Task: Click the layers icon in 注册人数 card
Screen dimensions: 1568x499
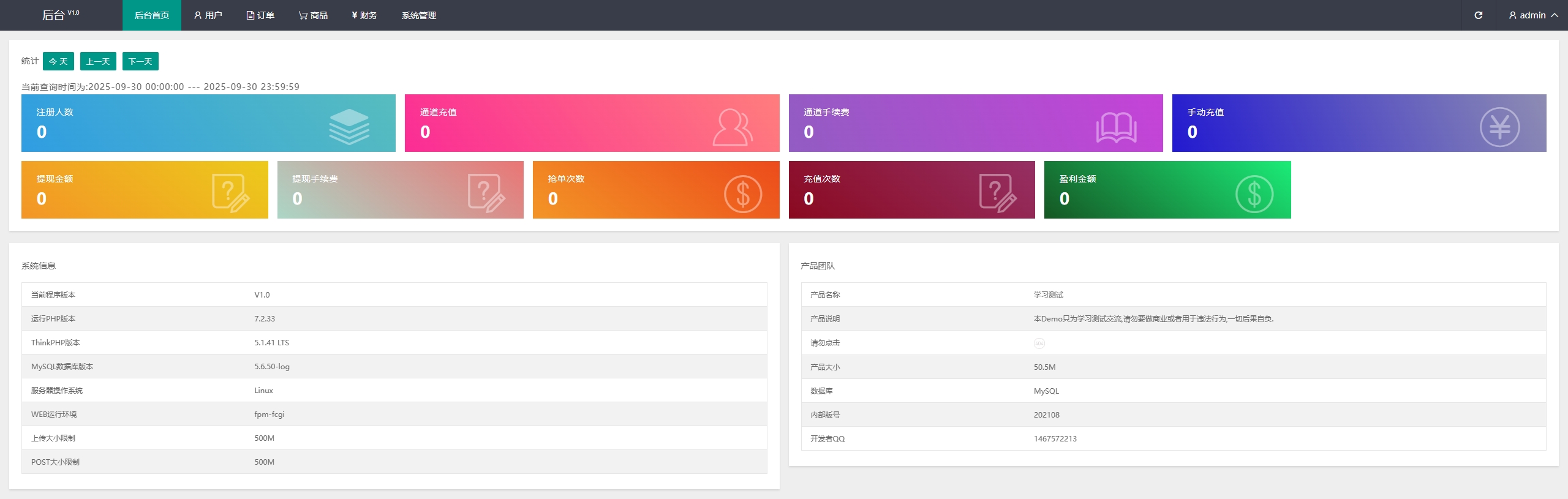Action: tap(349, 127)
